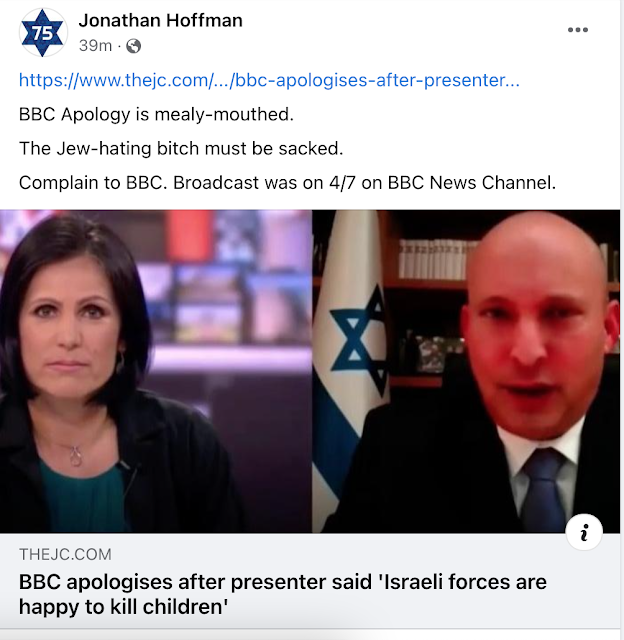The image size is (624, 640).
Task: Click the round info 'i' icon
Action: pos(584,533)
